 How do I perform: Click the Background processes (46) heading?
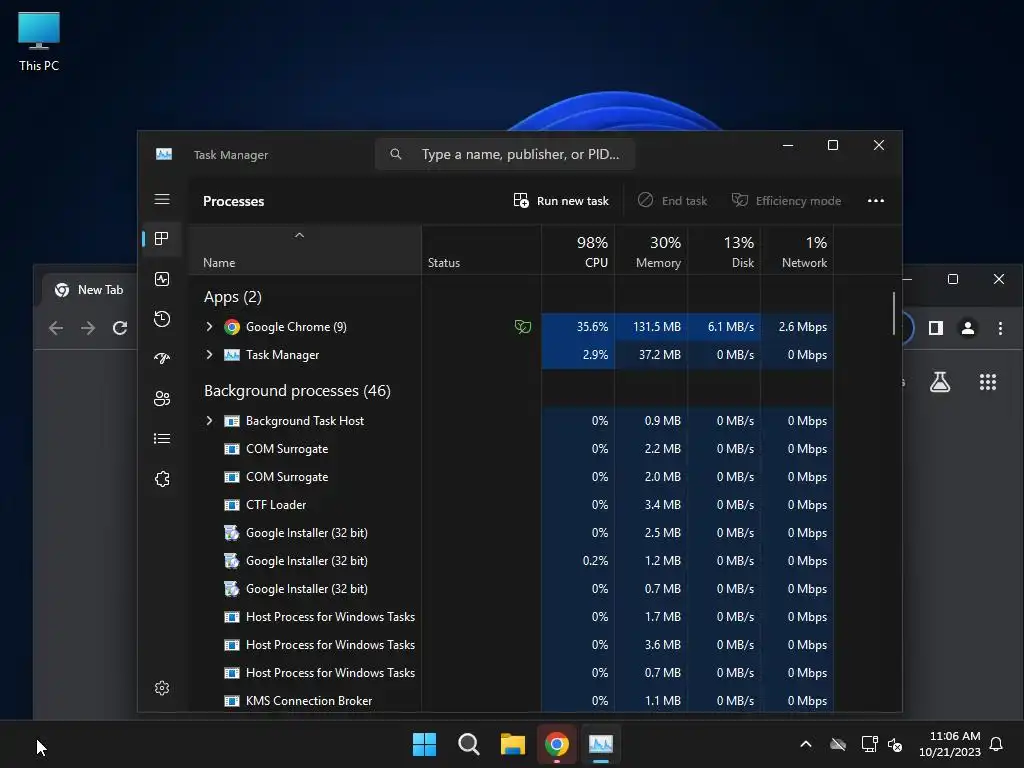click(297, 391)
